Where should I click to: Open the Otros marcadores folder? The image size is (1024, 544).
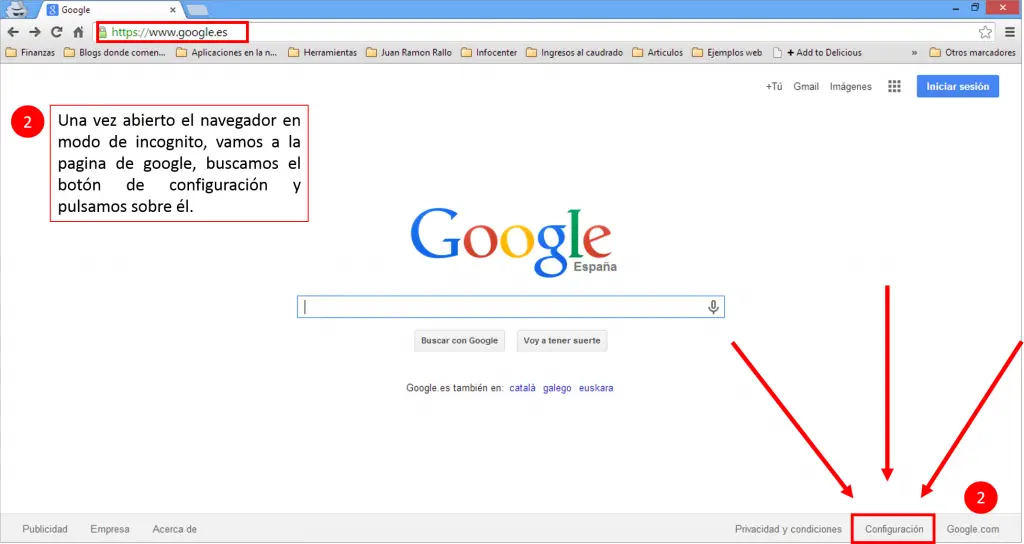pyautogui.click(x=972, y=52)
